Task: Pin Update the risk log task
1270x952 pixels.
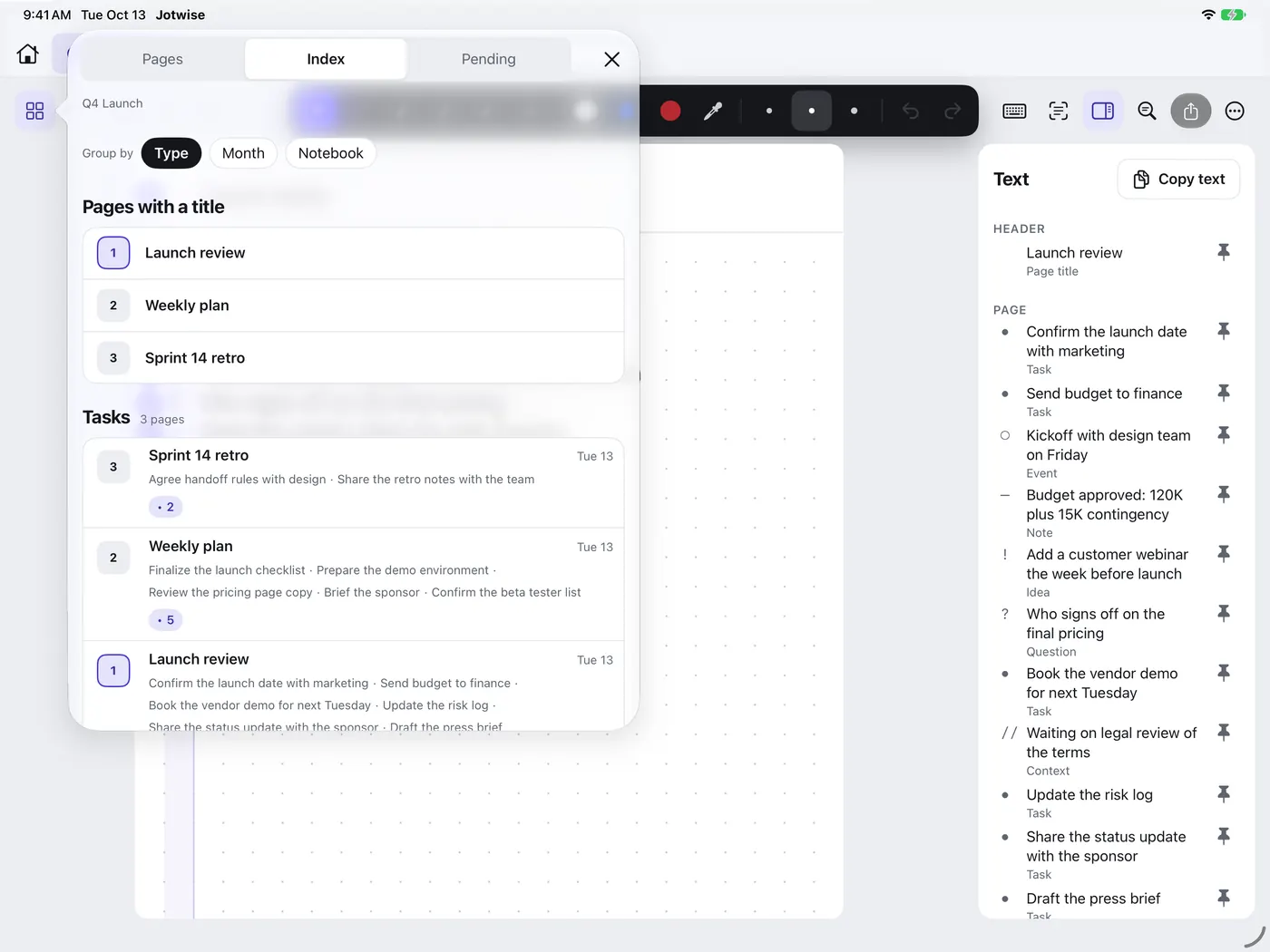Action: [1224, 794]
